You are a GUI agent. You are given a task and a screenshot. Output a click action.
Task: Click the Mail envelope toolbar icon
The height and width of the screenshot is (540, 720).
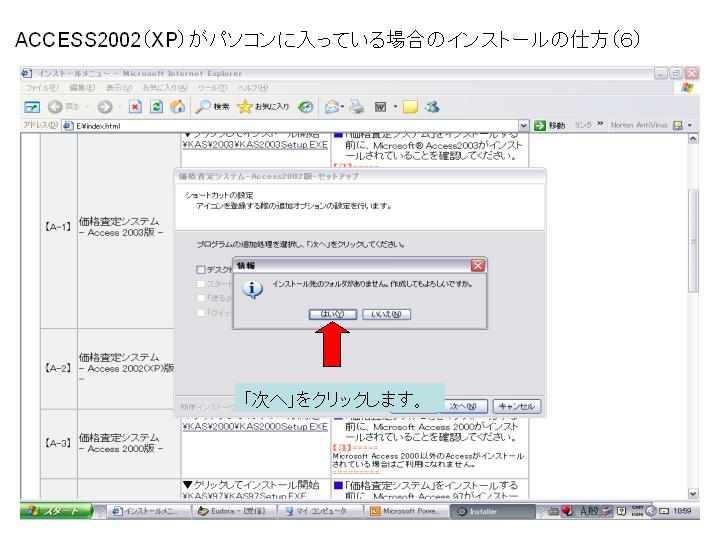click(x=332, y=107)
